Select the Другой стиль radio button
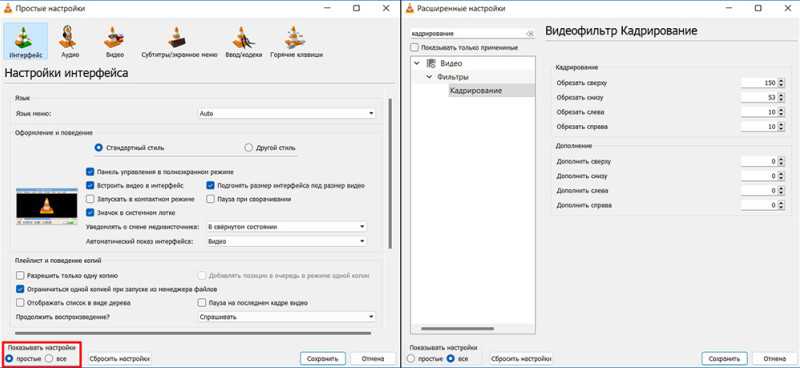800x368 pixels. point(248,148)
